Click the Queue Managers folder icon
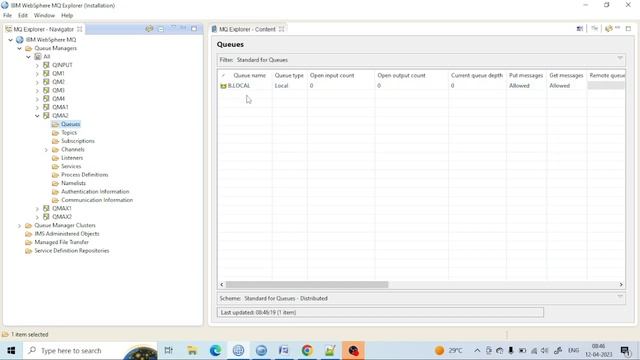Image resolution: width=640 pixels, height=360 pixels. pos(29,48)
